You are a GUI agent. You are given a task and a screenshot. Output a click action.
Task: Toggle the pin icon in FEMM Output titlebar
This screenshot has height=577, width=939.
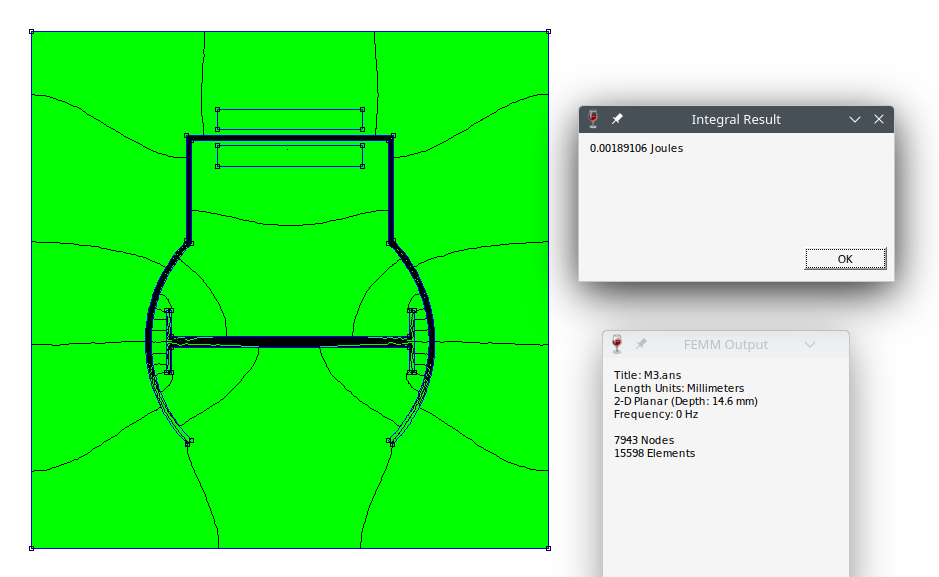tap(641, 344)
